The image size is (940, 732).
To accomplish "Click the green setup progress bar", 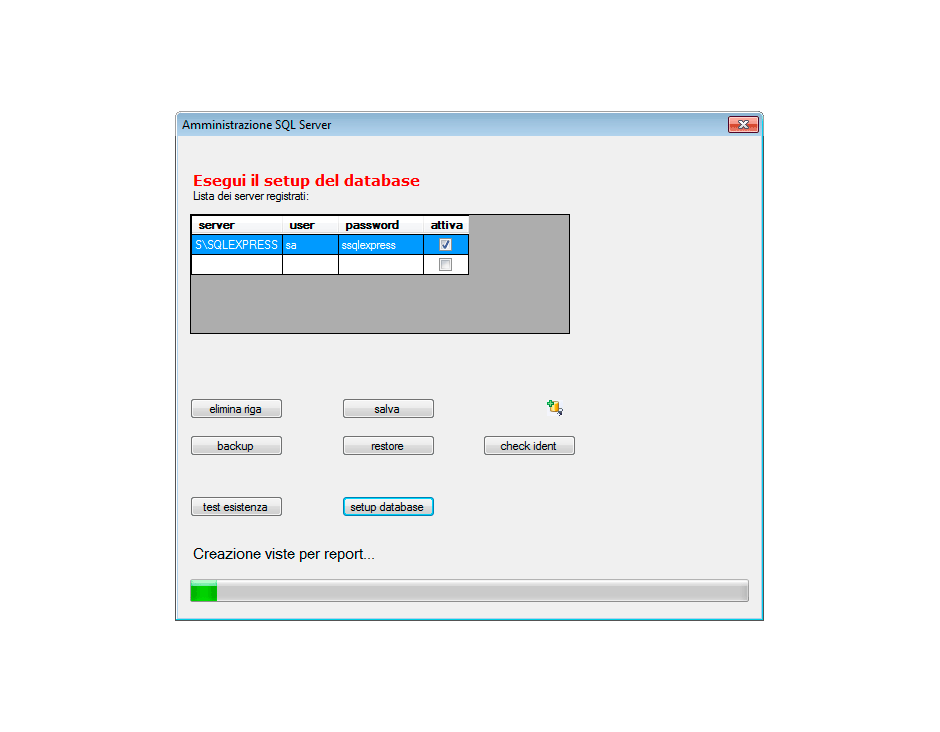I will (x=469, y=591).
